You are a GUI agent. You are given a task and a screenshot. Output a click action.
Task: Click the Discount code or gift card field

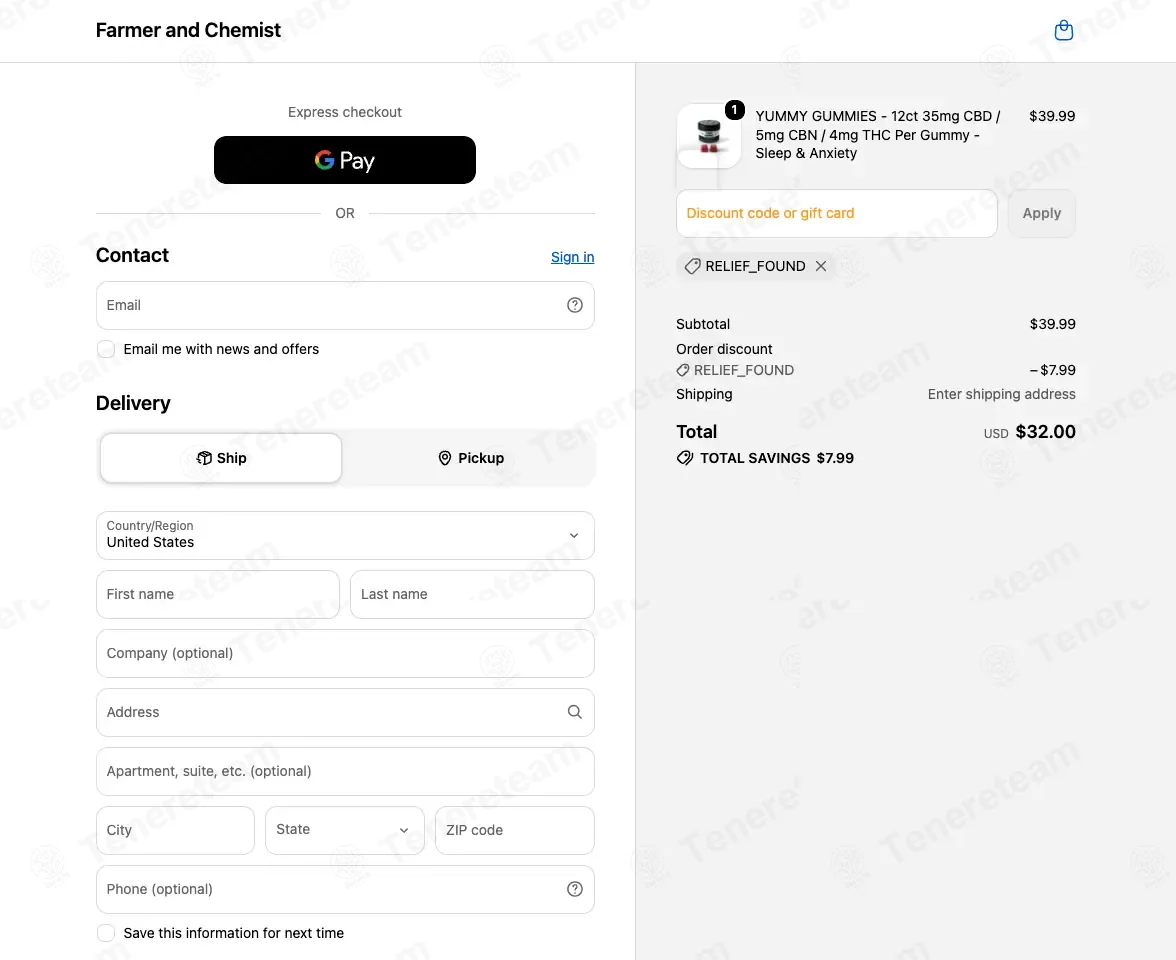click(837, 214)
